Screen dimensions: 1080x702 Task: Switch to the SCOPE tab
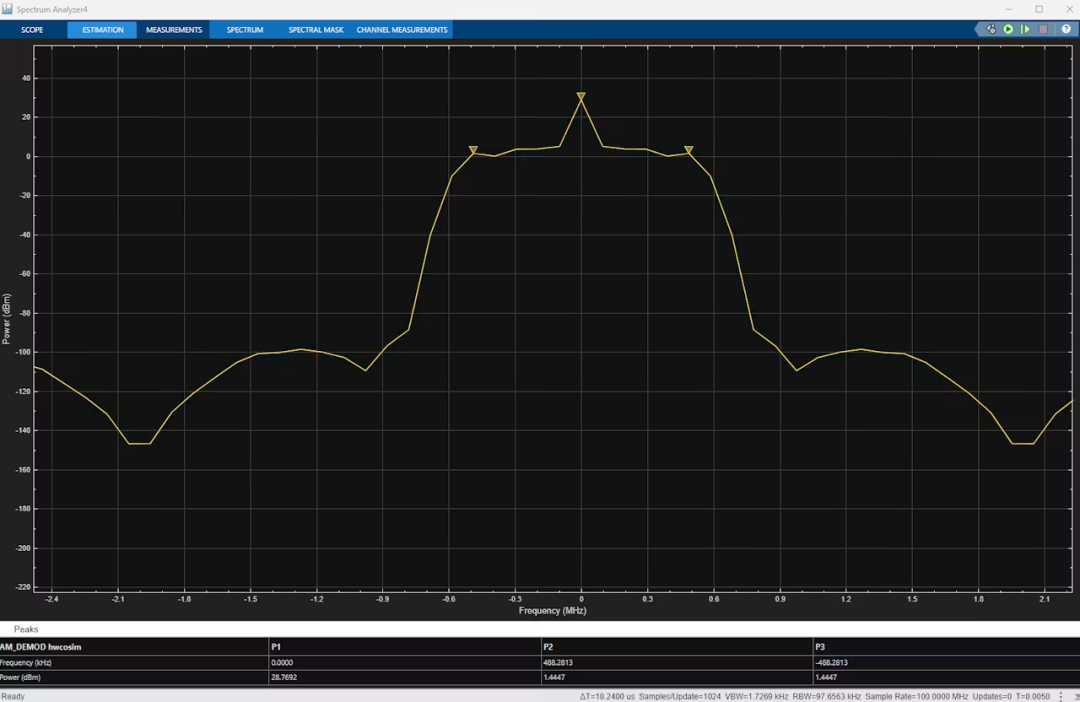point(32,30)
